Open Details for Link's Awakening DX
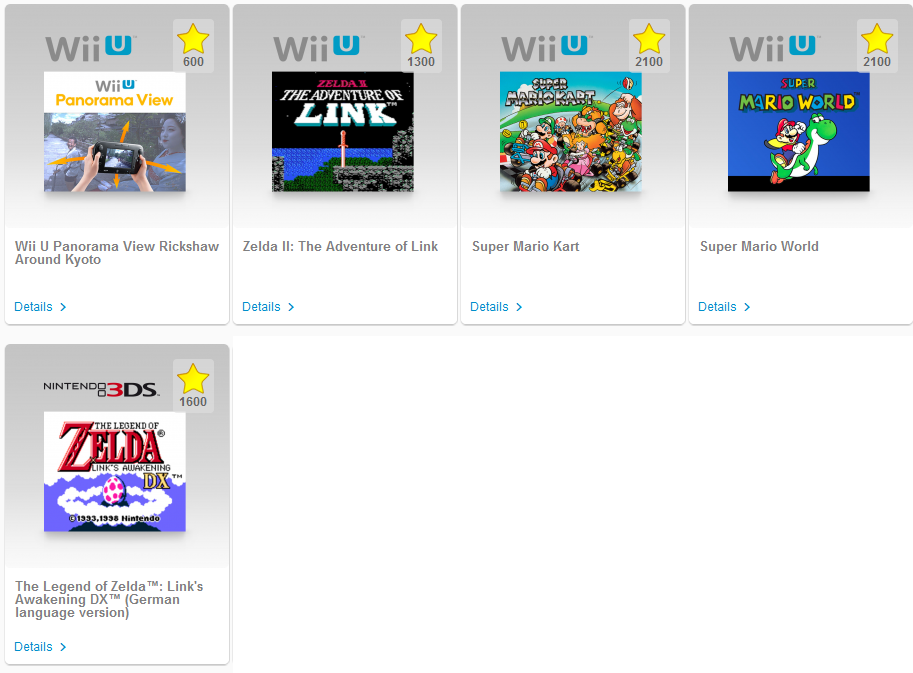The width and height of the screenshot is (913, 673). tap(40, 647)
